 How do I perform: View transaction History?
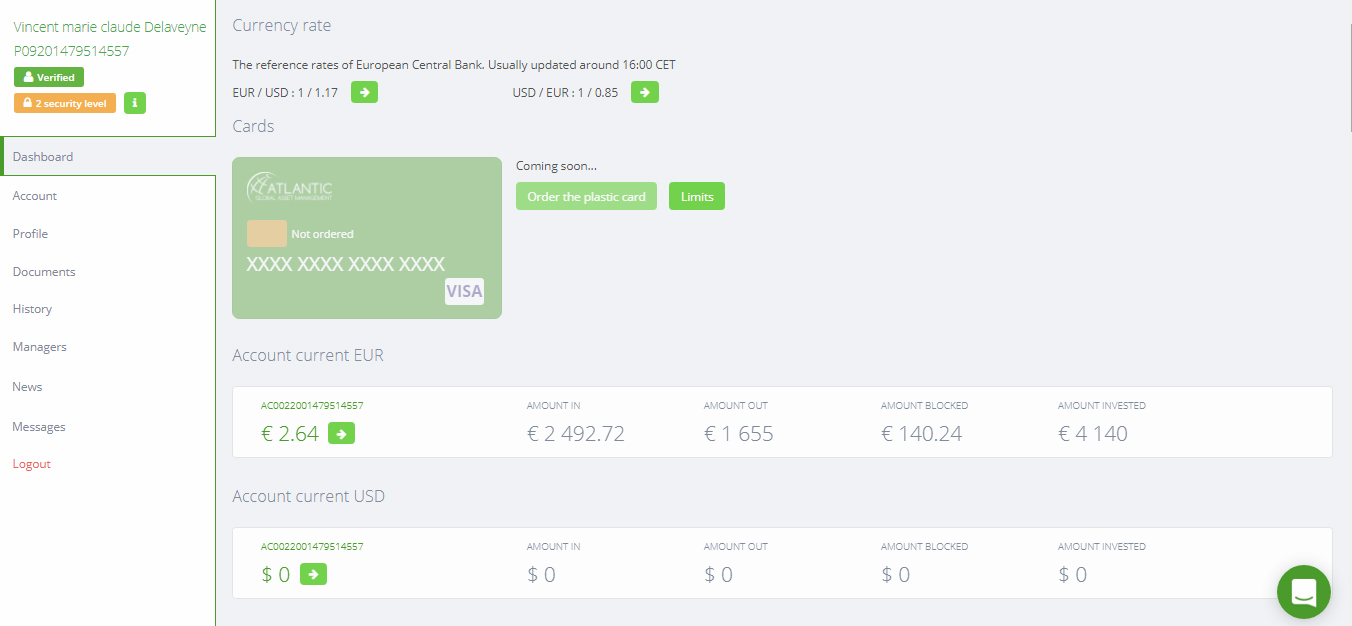click(x=32, y=309)
